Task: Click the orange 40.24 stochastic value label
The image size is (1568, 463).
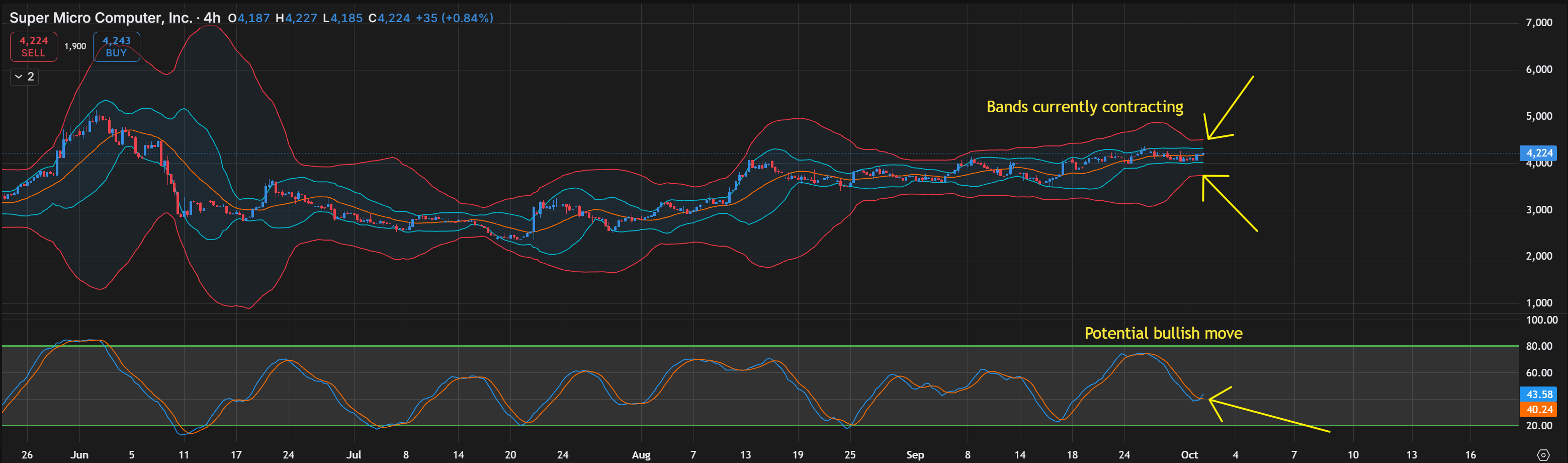Action: [x=1538, y=409]
